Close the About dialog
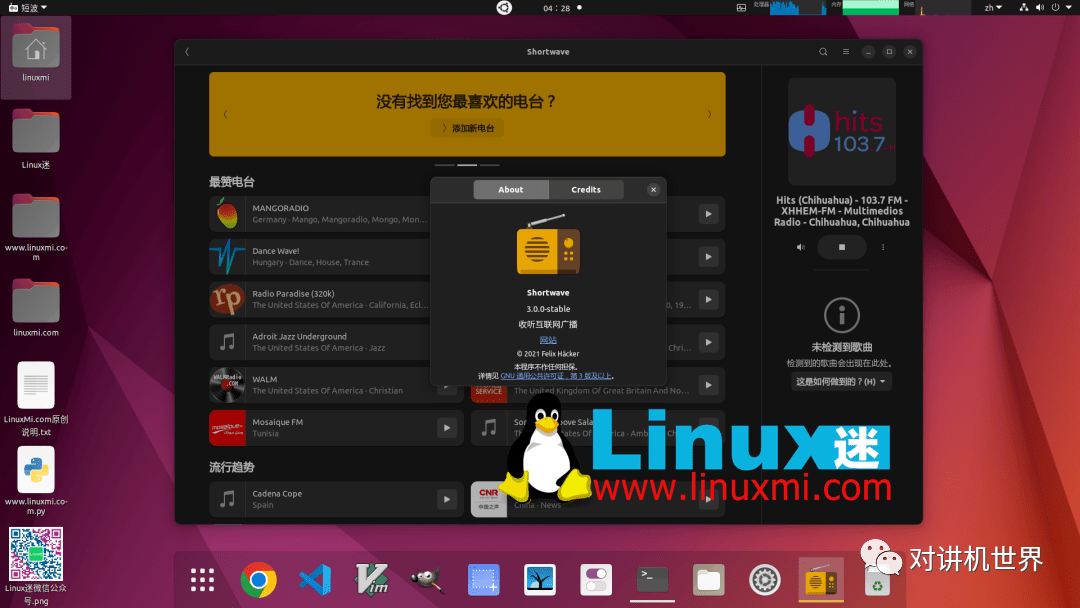The width and height of the screenshot is (1080, 608). (654, 189)
